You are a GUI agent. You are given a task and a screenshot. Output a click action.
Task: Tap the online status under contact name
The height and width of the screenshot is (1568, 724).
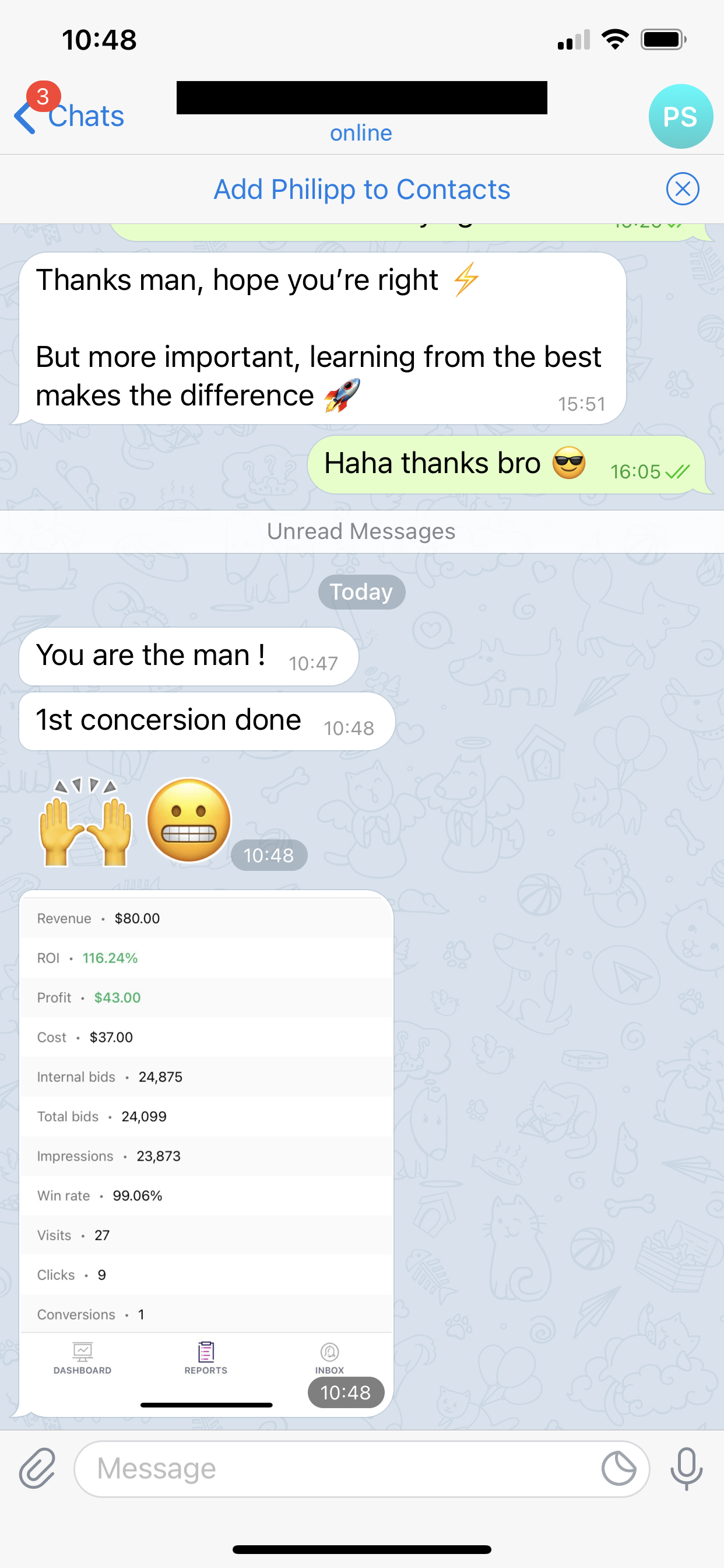(361, 132)
